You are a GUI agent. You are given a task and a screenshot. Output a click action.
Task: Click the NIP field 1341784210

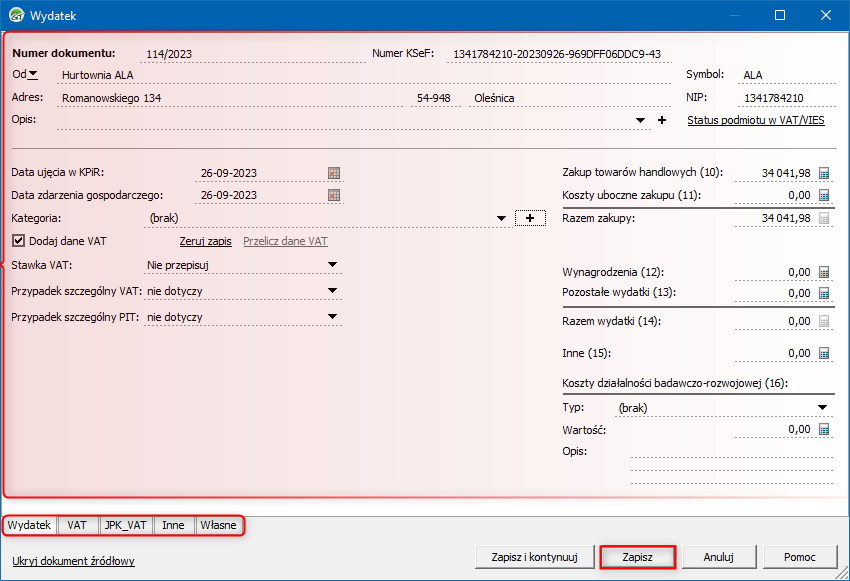787,98
